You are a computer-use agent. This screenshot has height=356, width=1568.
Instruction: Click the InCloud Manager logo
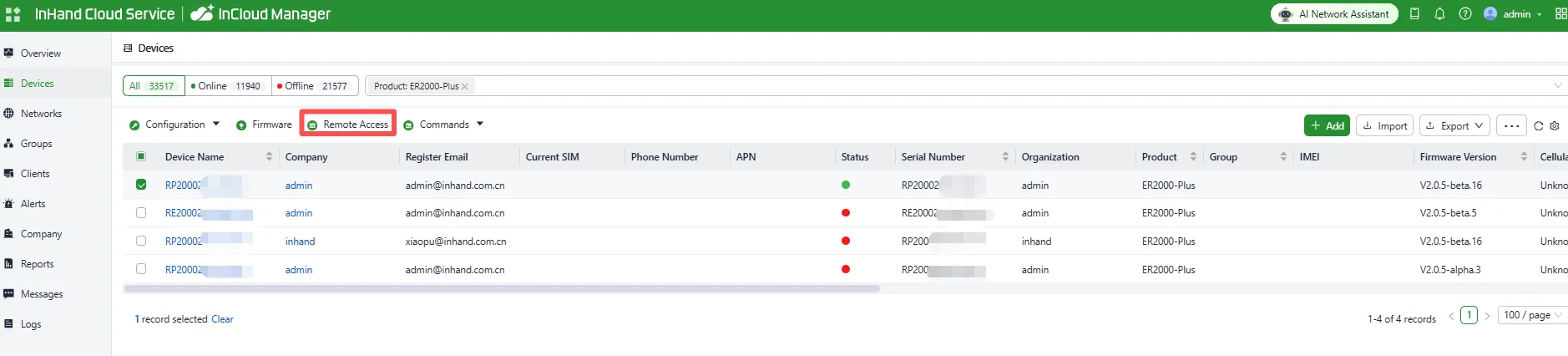pyautogui.click(x=260, y=13)
